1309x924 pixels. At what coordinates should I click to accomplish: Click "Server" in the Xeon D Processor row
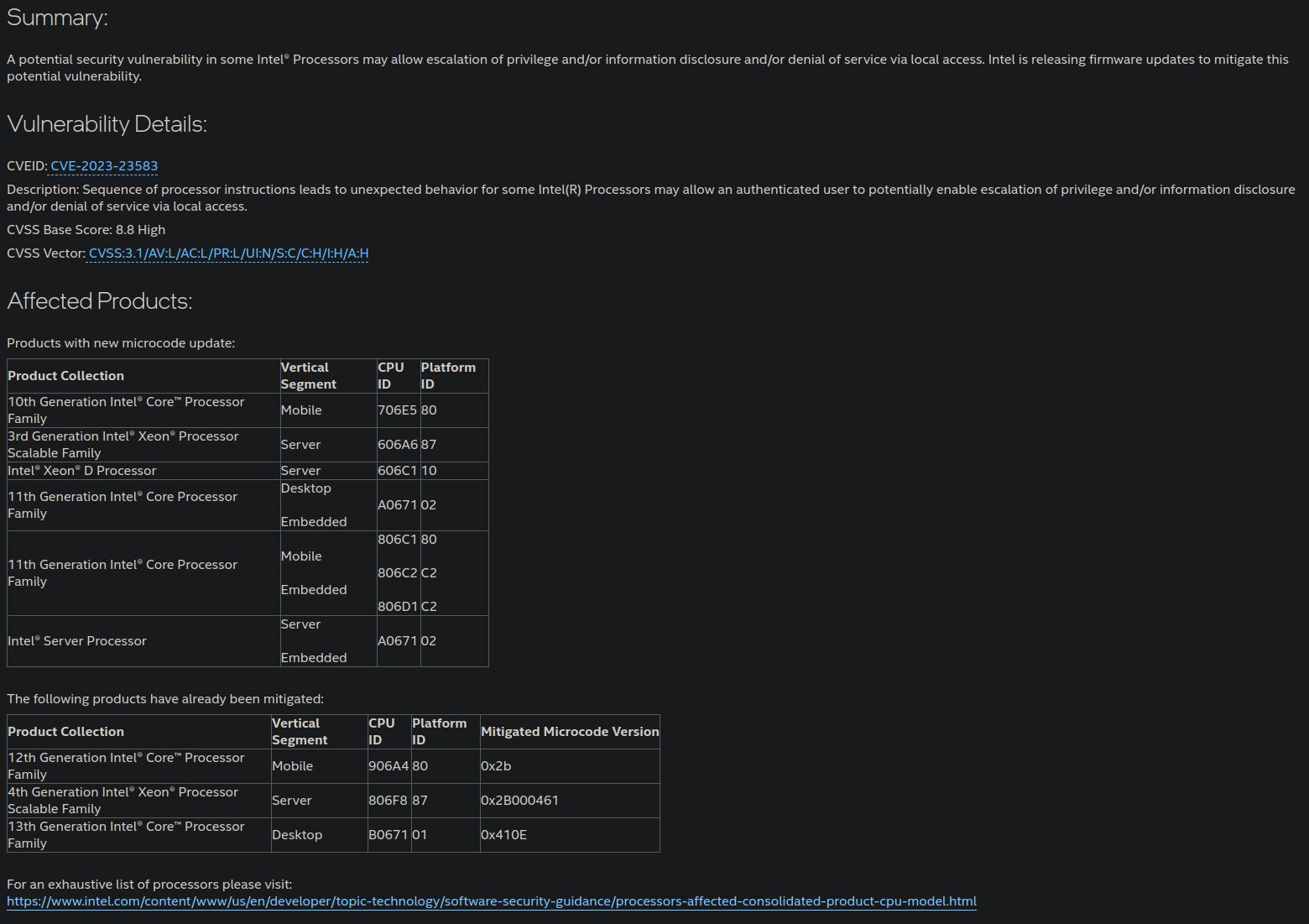pos(300,471)
